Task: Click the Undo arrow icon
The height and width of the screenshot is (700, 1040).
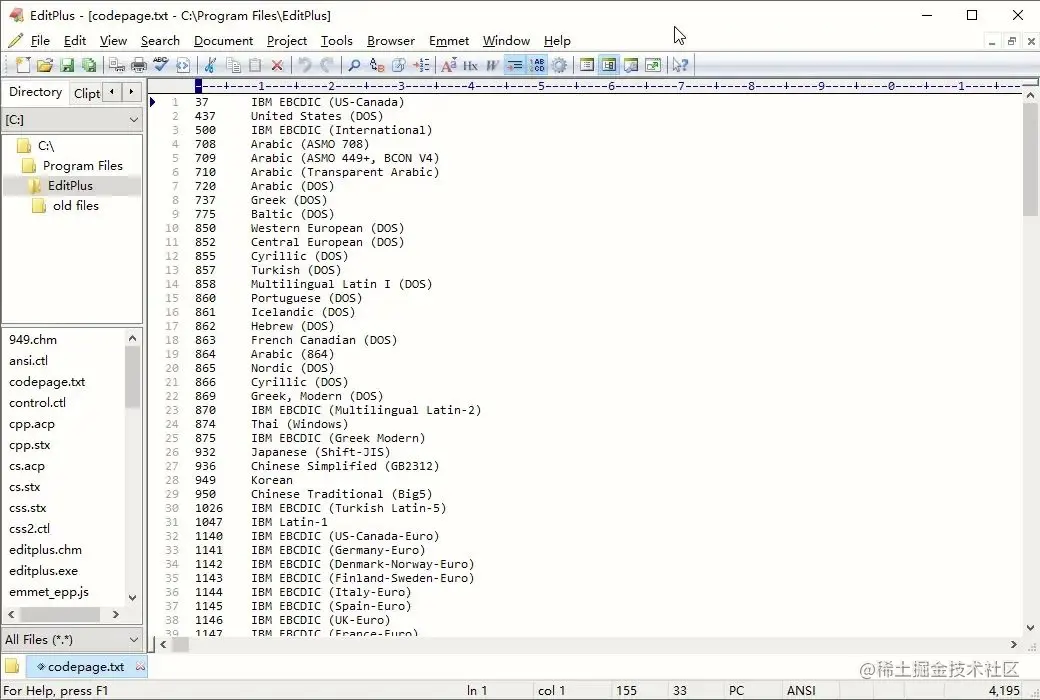Action: [x=304, y=65]
